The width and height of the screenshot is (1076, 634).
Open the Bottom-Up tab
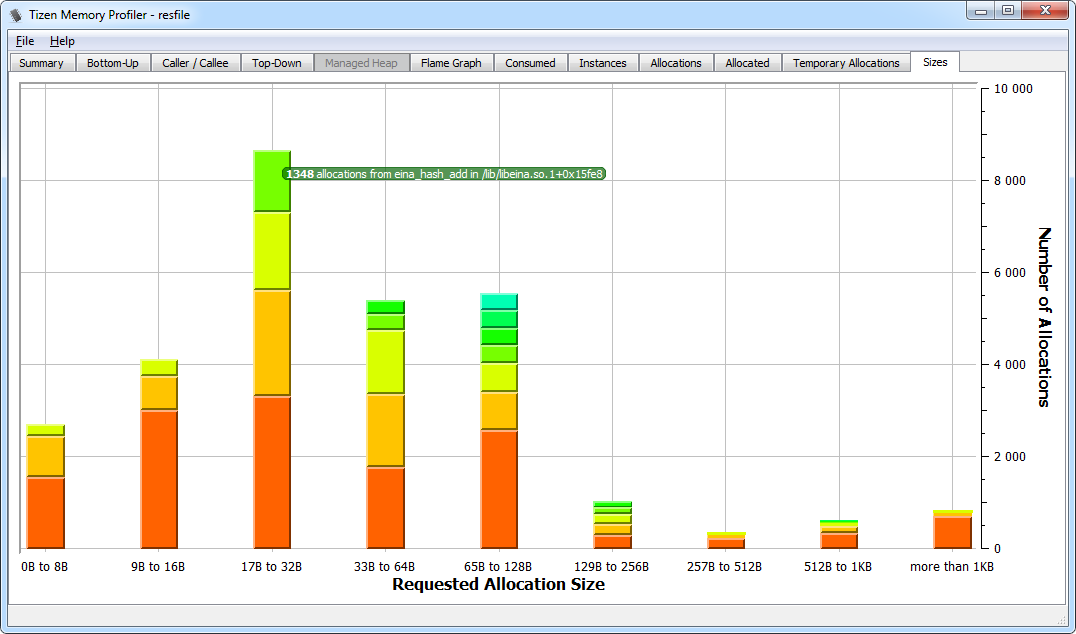pos(113,62)
